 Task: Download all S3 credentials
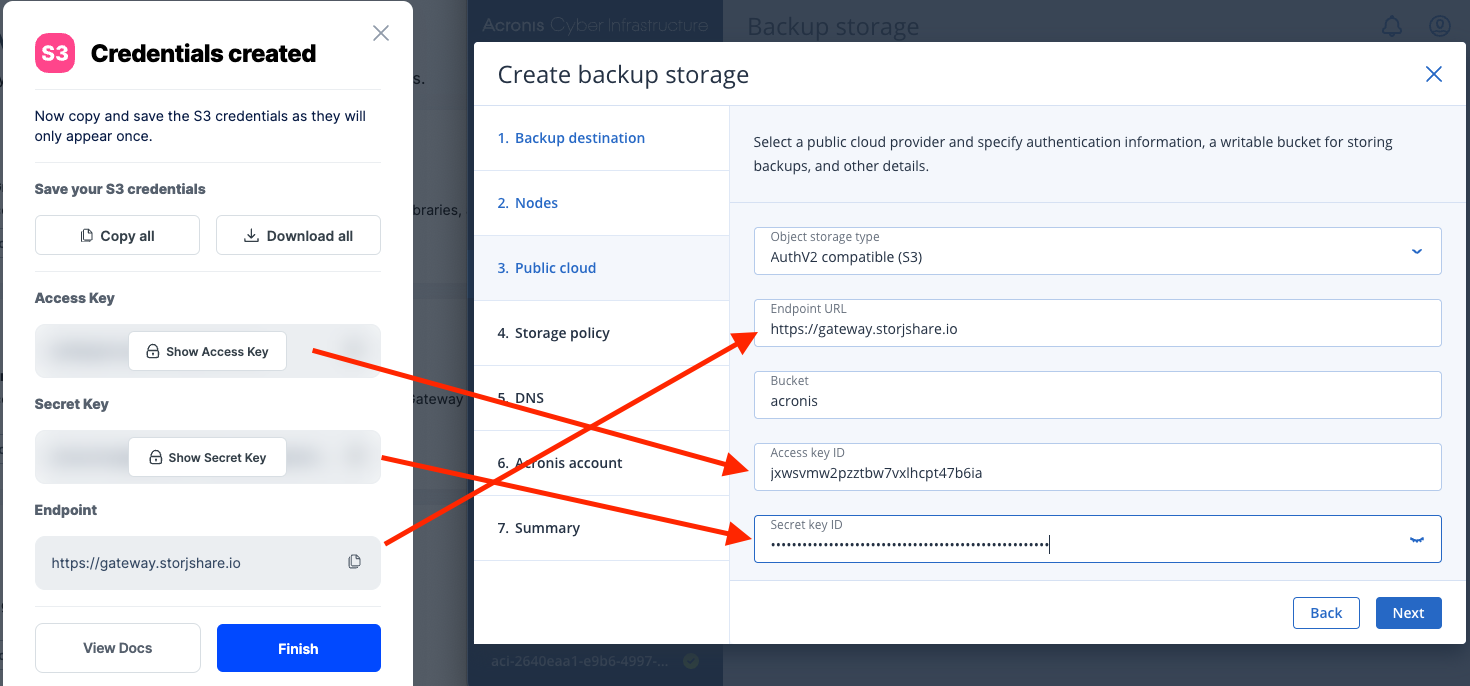(x=299, y=236)
